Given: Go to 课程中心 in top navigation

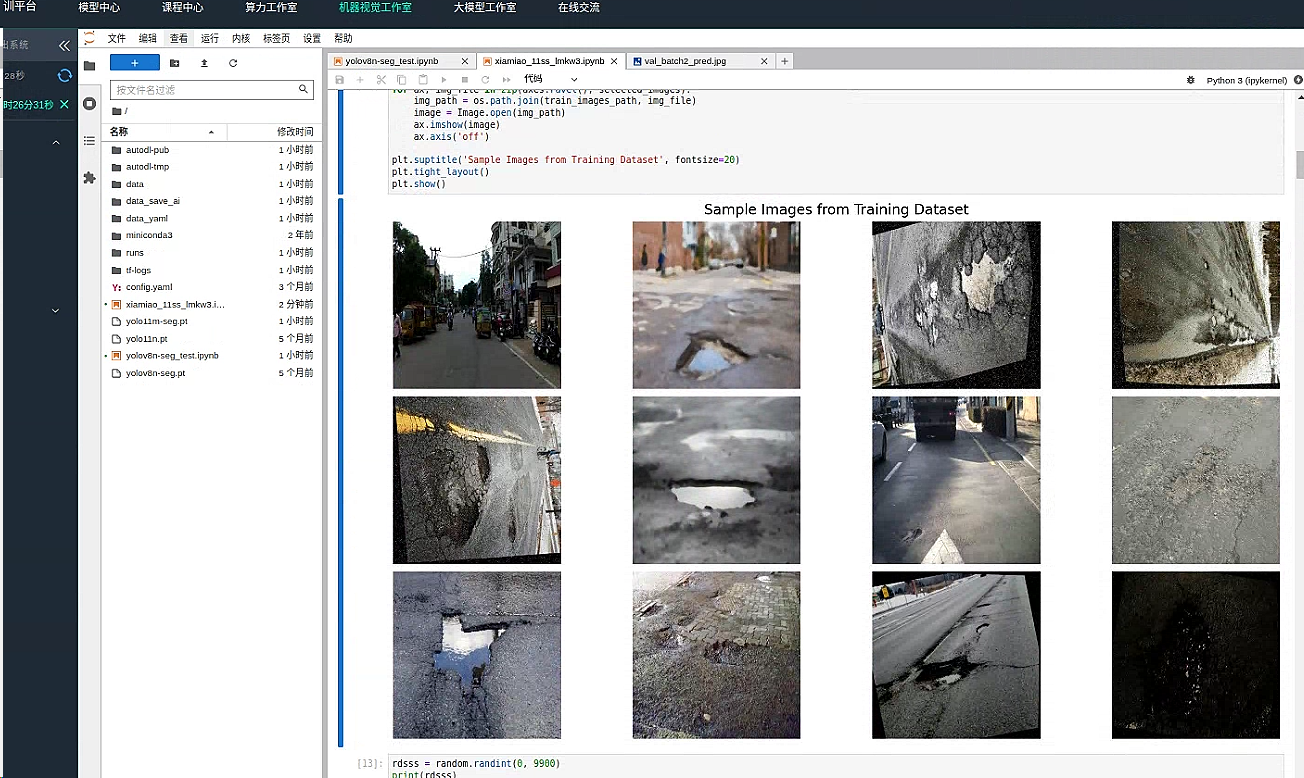Looking at the screenshot, I should coord(183,7).
